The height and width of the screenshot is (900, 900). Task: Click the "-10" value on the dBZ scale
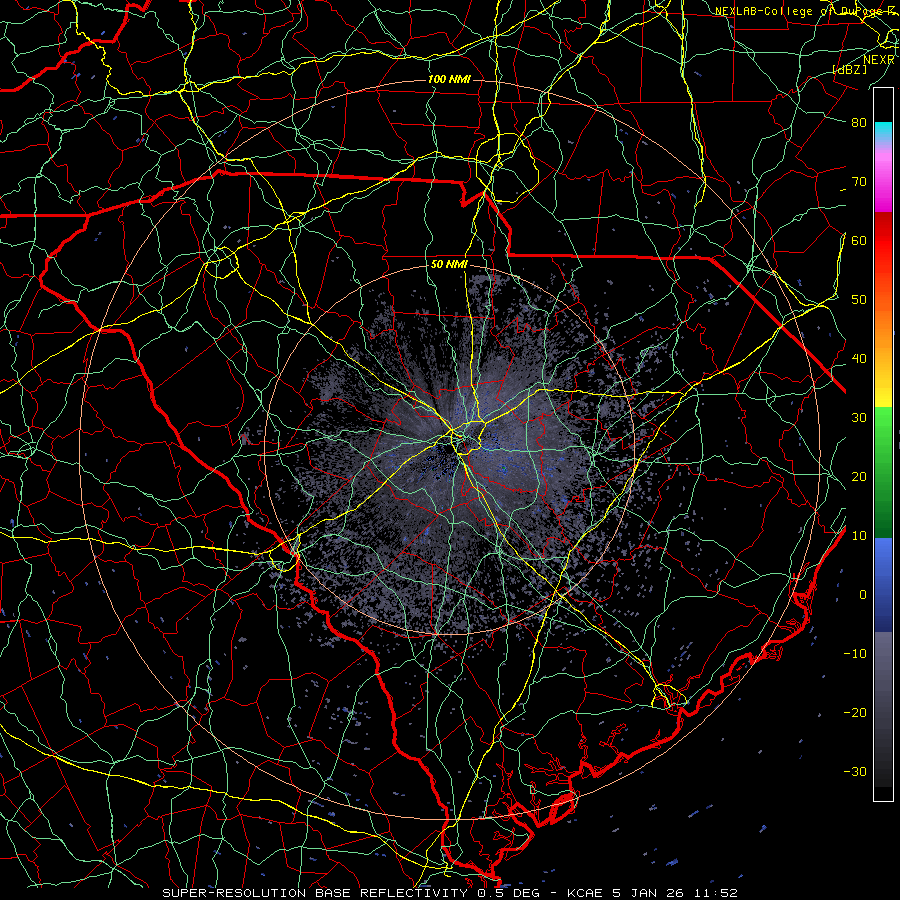click(855, 654)
